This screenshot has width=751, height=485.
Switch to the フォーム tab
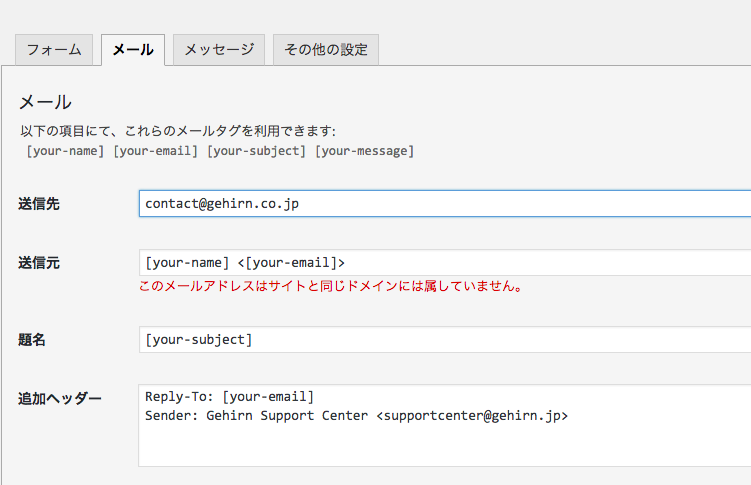(x=54, y=50)
